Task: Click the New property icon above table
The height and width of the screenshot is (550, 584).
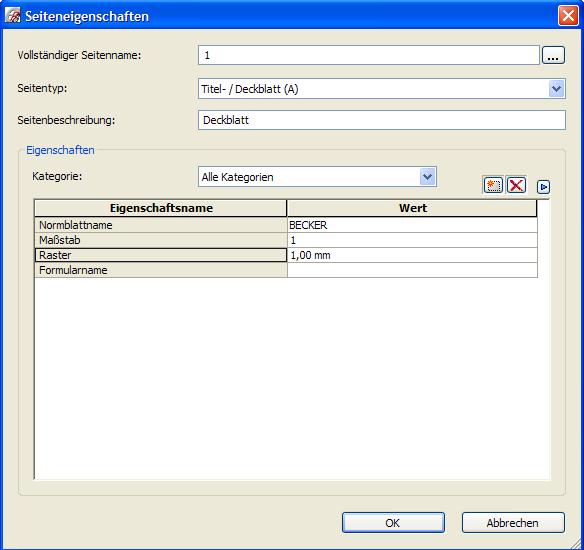Action: 493,185
